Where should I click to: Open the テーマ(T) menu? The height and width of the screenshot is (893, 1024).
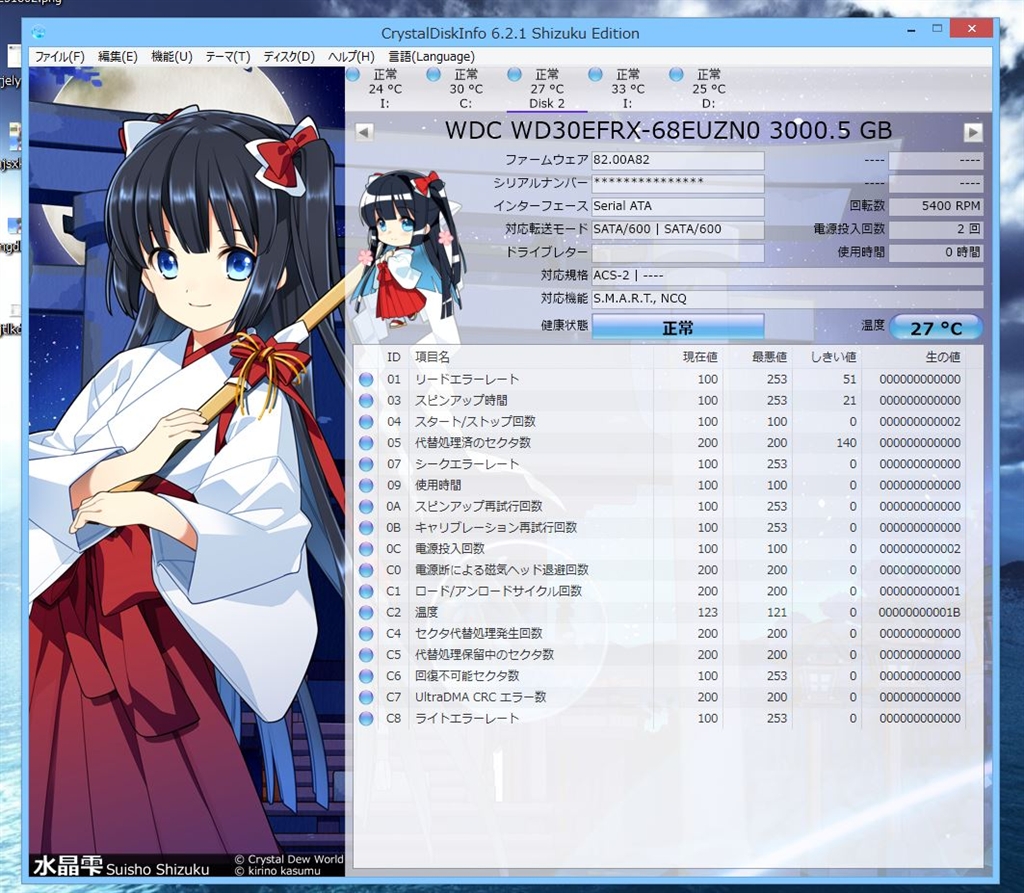(x=228, y=57)
